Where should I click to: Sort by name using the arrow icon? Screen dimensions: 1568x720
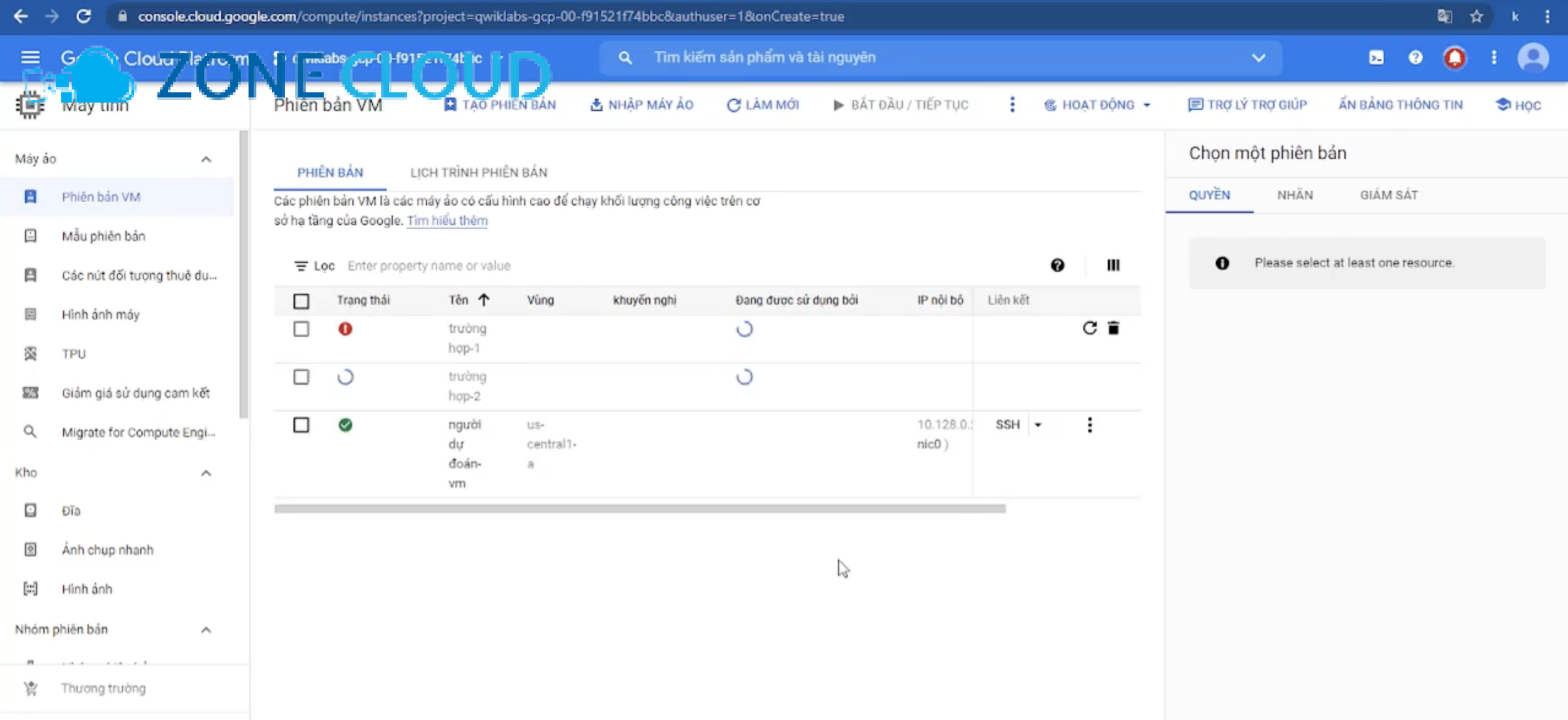tap(483, 300)
